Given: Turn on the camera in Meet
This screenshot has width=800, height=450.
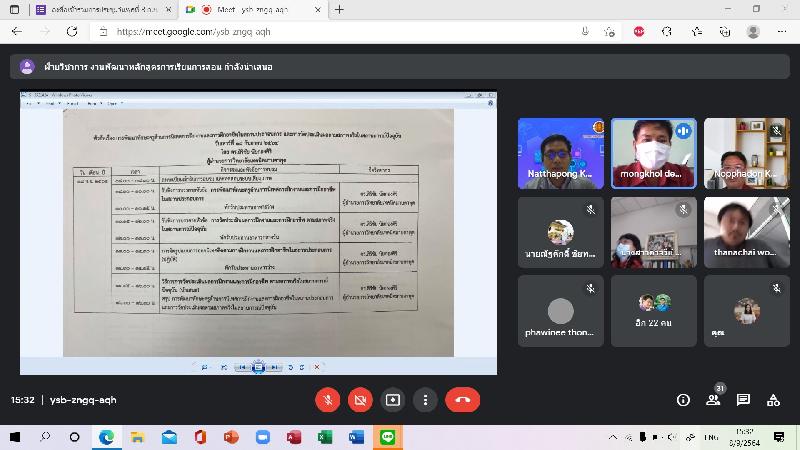Looking at the screenshot, I should (x=360, y=399).
